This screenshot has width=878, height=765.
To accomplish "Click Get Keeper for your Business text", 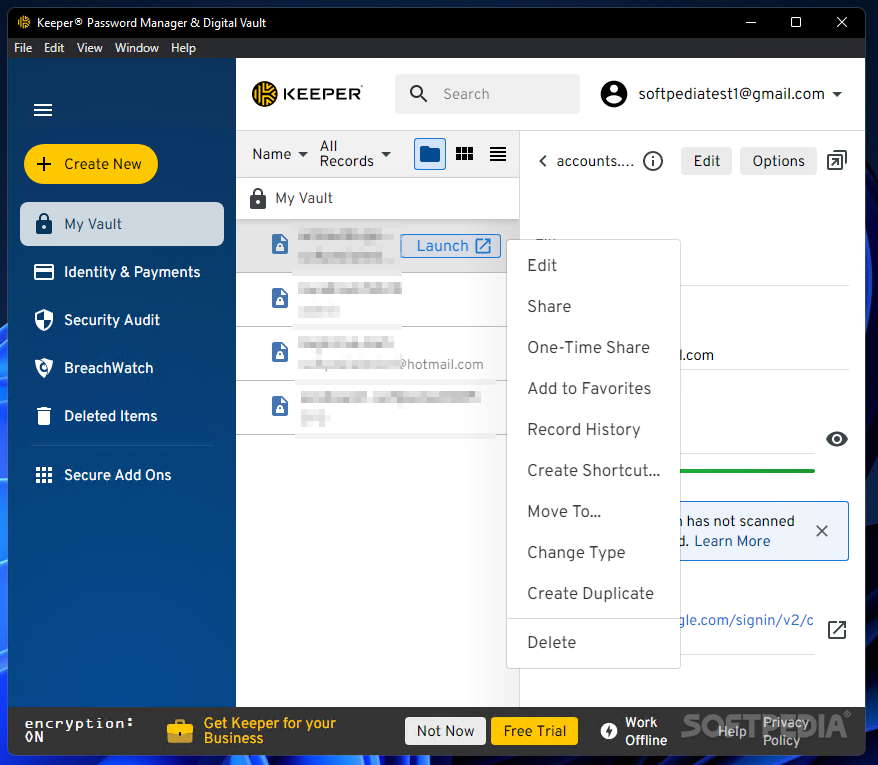I will tap(269, 731).
